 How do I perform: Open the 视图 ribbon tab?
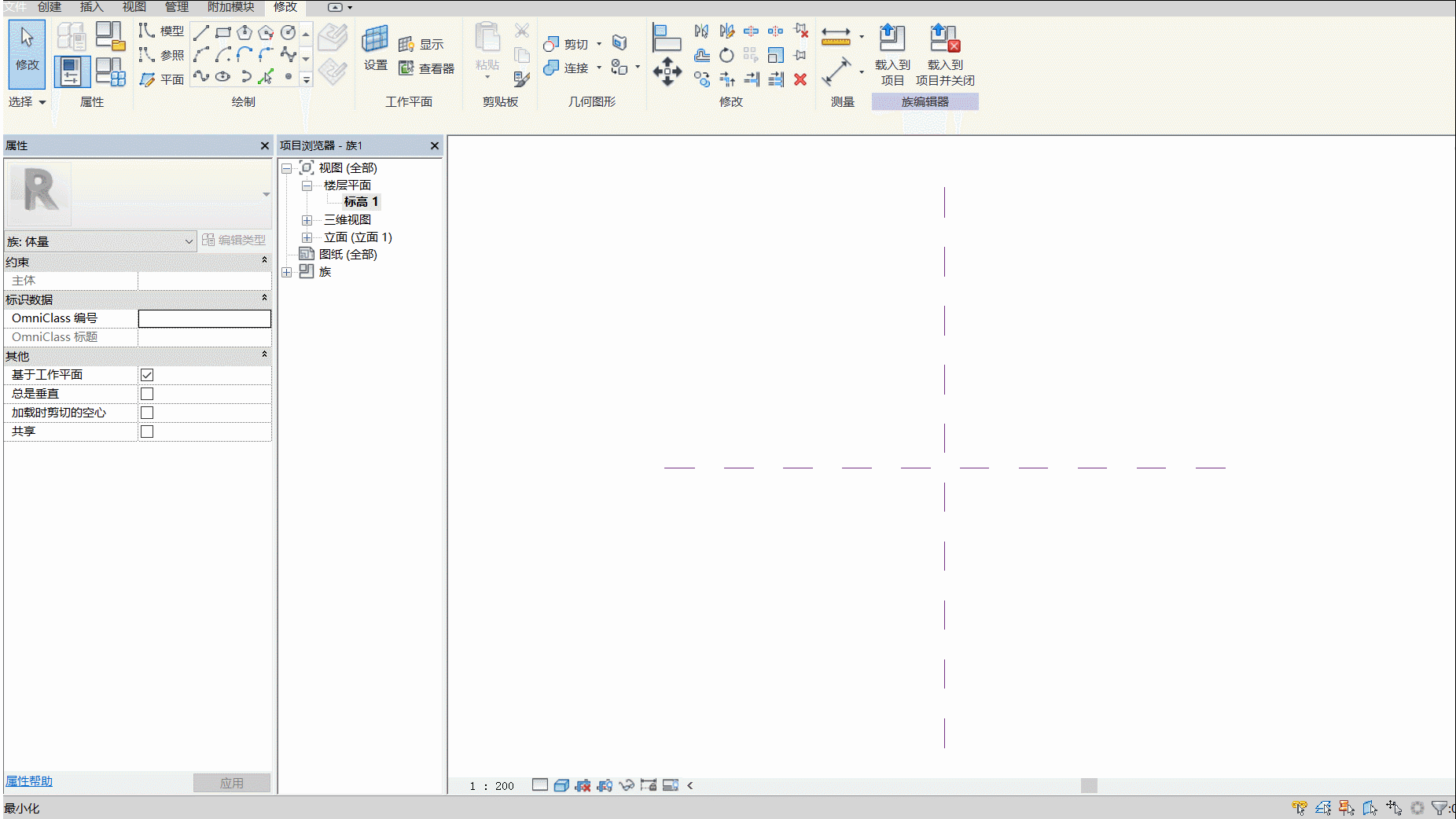click(x=134, y=7)
